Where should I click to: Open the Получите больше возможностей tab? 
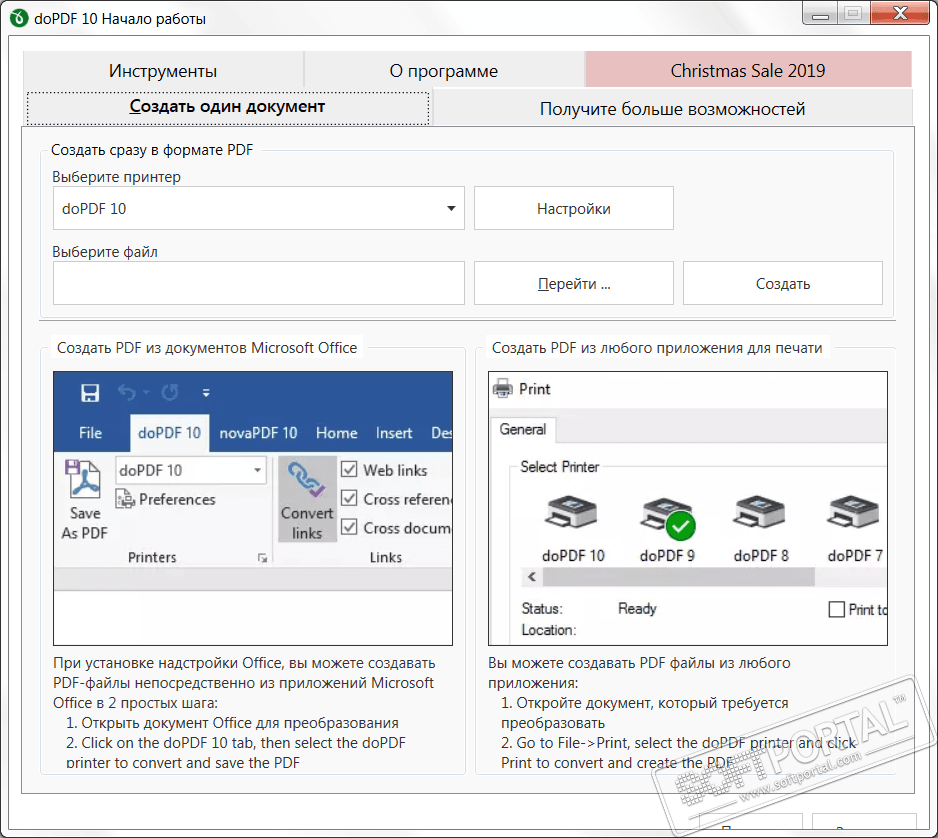[672, 109]
